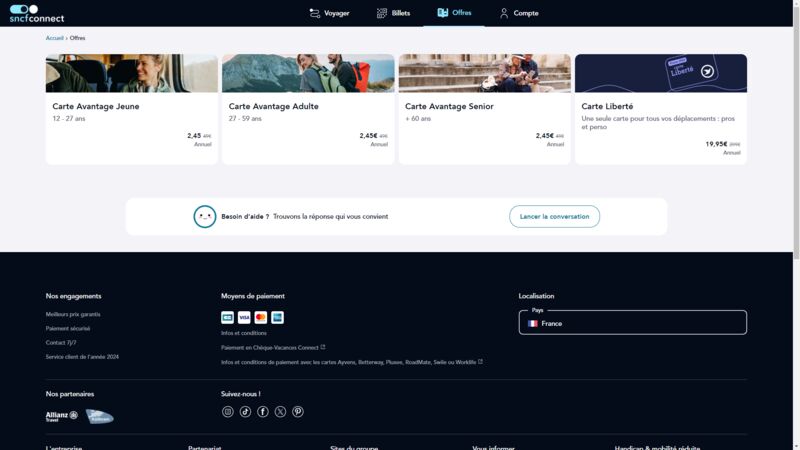800x450 pixels.
Task: Click the Billets QR icon
Action: [x=382, y=13]
